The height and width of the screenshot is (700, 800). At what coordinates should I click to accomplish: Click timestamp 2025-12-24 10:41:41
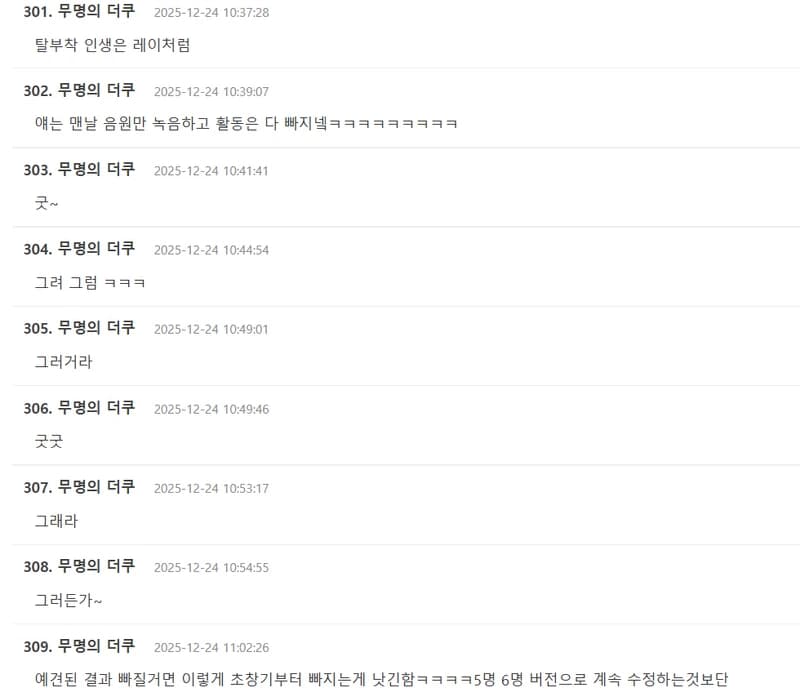(211, 171)
